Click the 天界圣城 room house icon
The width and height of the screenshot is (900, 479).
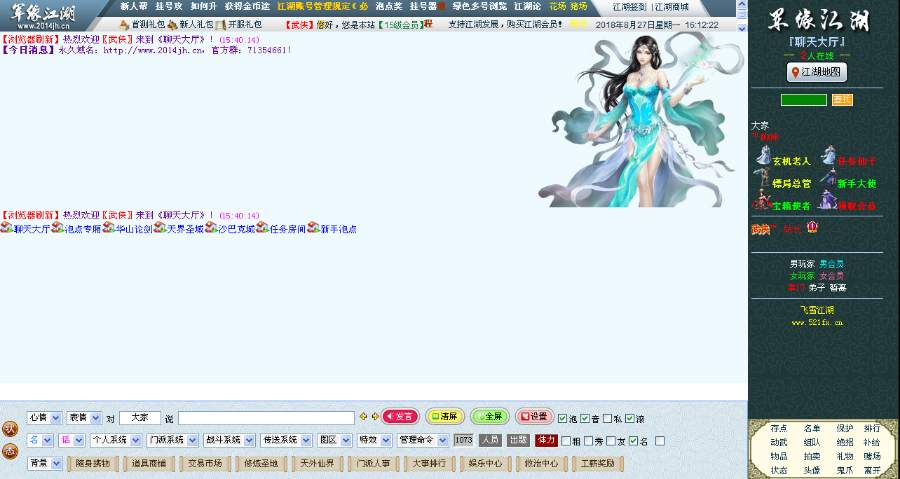click(x=160, y=228)
